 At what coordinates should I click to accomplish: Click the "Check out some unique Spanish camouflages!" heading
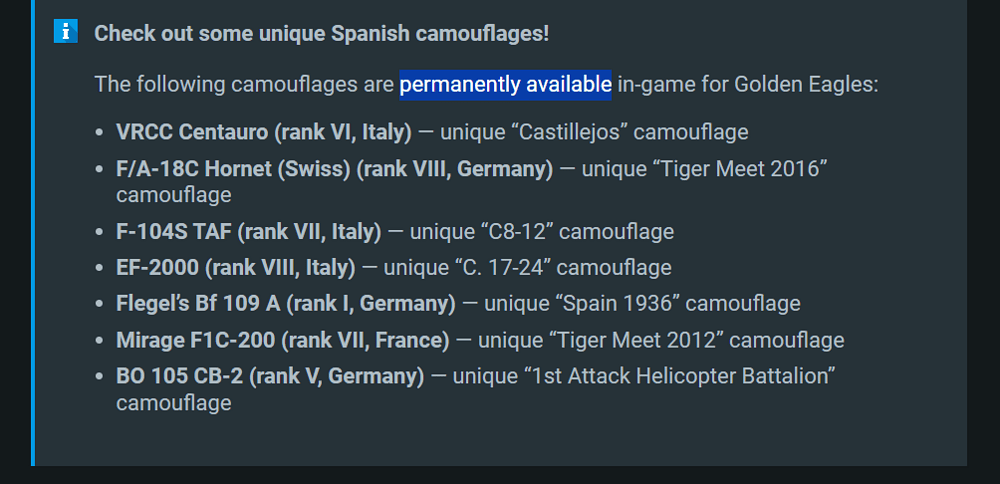tap(321, 33)
